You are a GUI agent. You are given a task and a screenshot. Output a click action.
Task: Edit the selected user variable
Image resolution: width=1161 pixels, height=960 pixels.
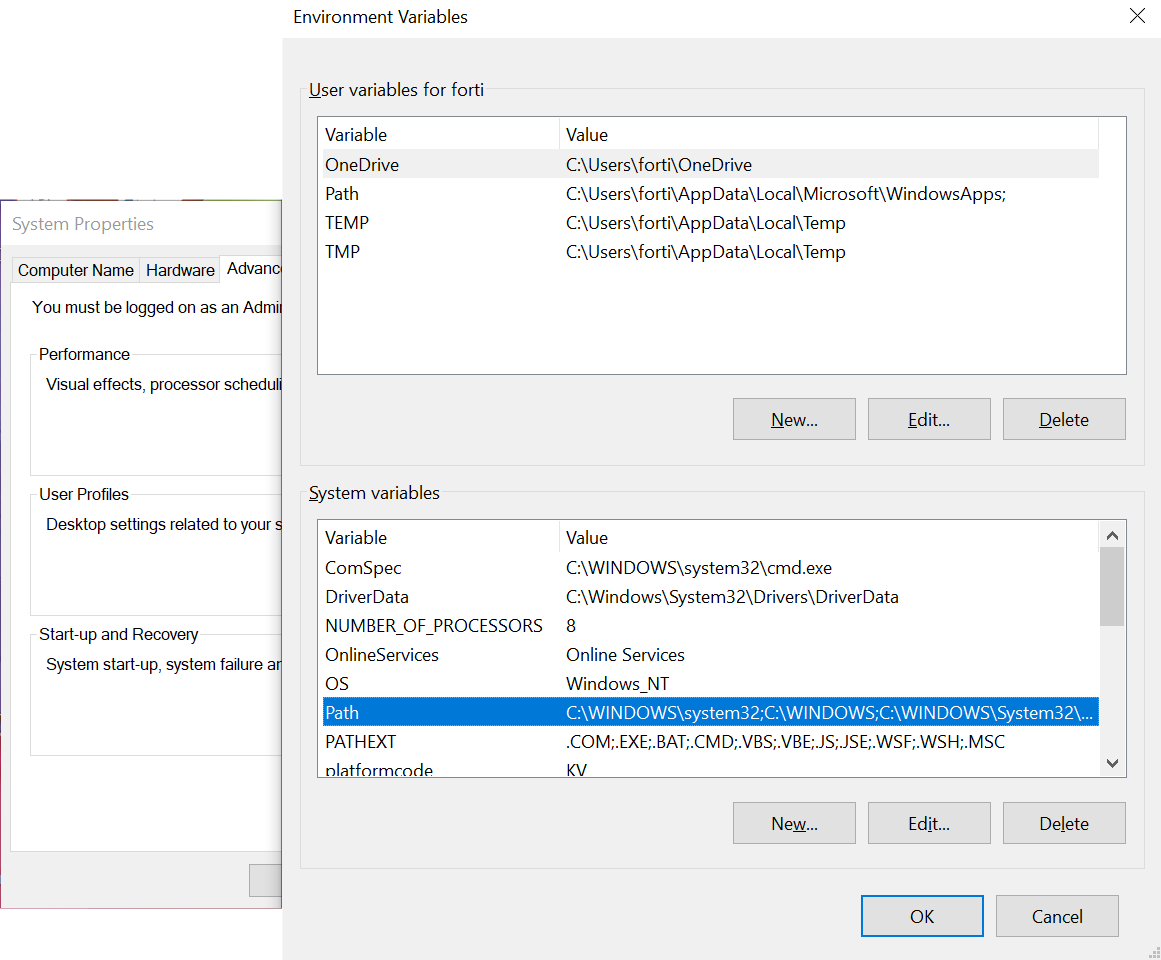coord(929,419)
